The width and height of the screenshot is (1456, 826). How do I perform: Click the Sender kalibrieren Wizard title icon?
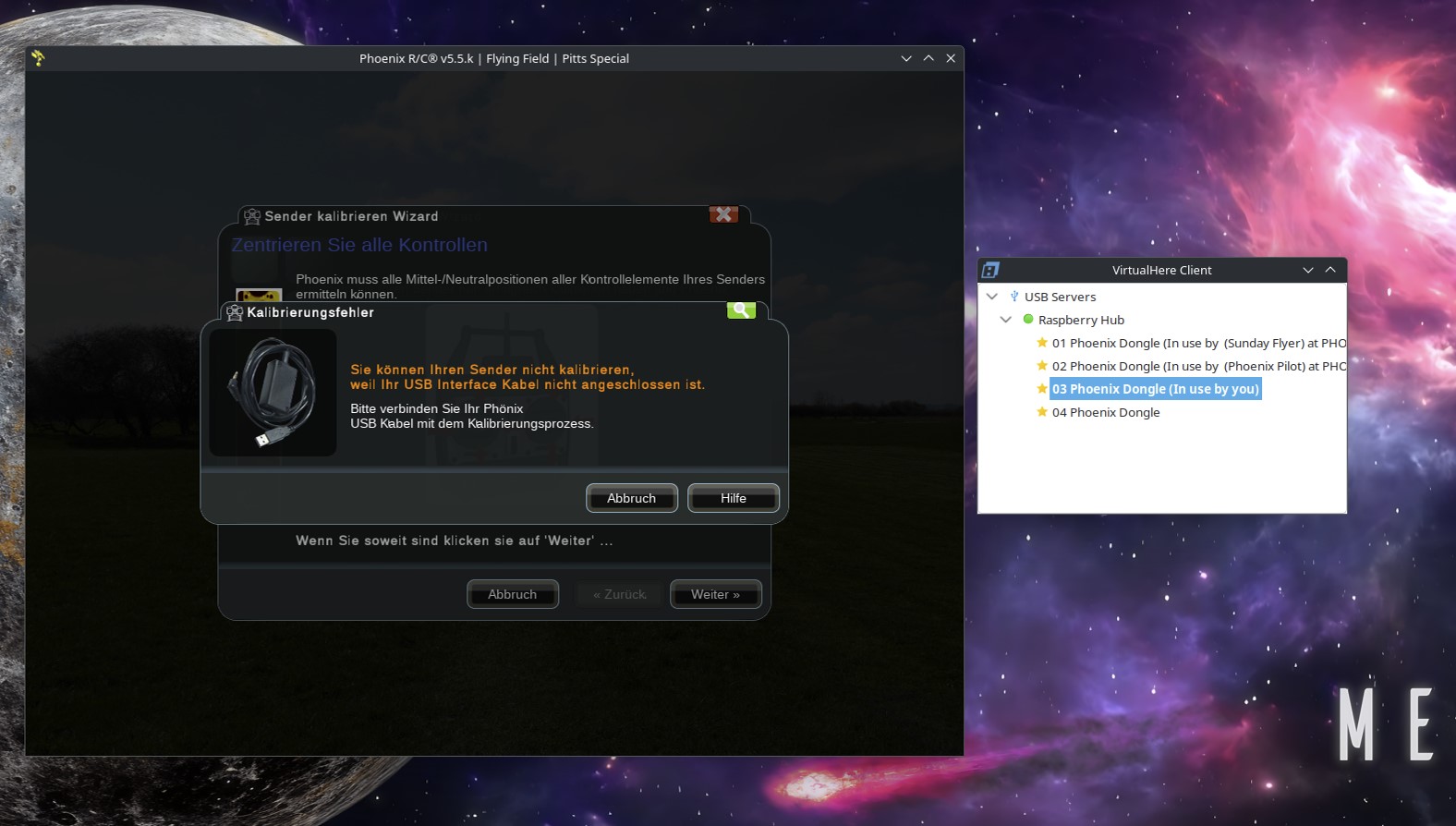(x=252, y=216)
